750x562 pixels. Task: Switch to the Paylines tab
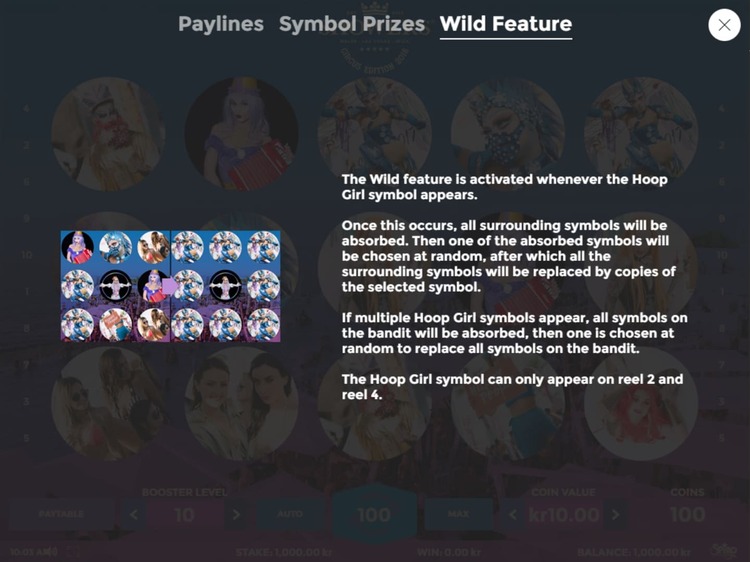click(221, 24)
